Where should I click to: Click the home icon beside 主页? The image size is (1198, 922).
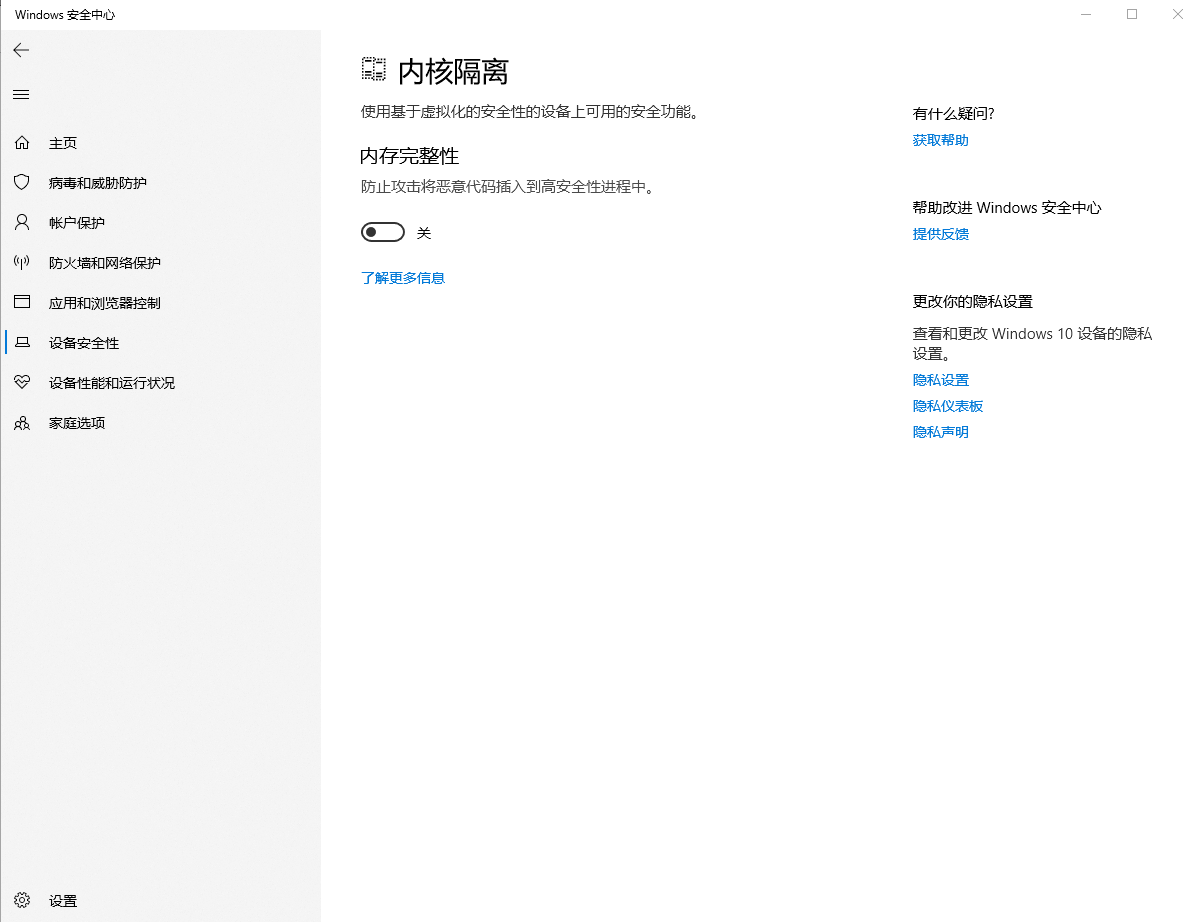coord(22,143)
